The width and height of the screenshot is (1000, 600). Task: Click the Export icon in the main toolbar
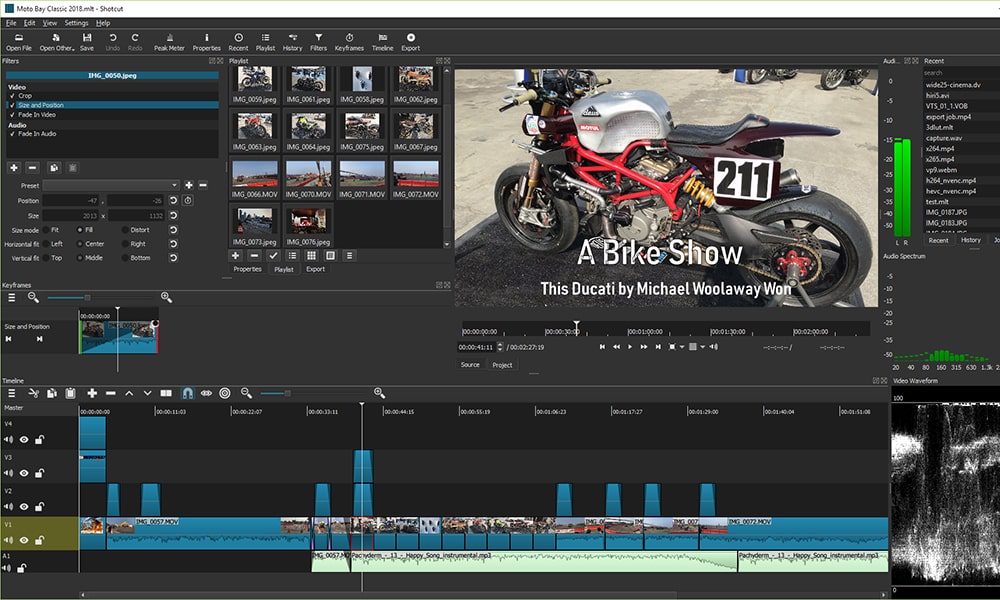tap(410, 42)
